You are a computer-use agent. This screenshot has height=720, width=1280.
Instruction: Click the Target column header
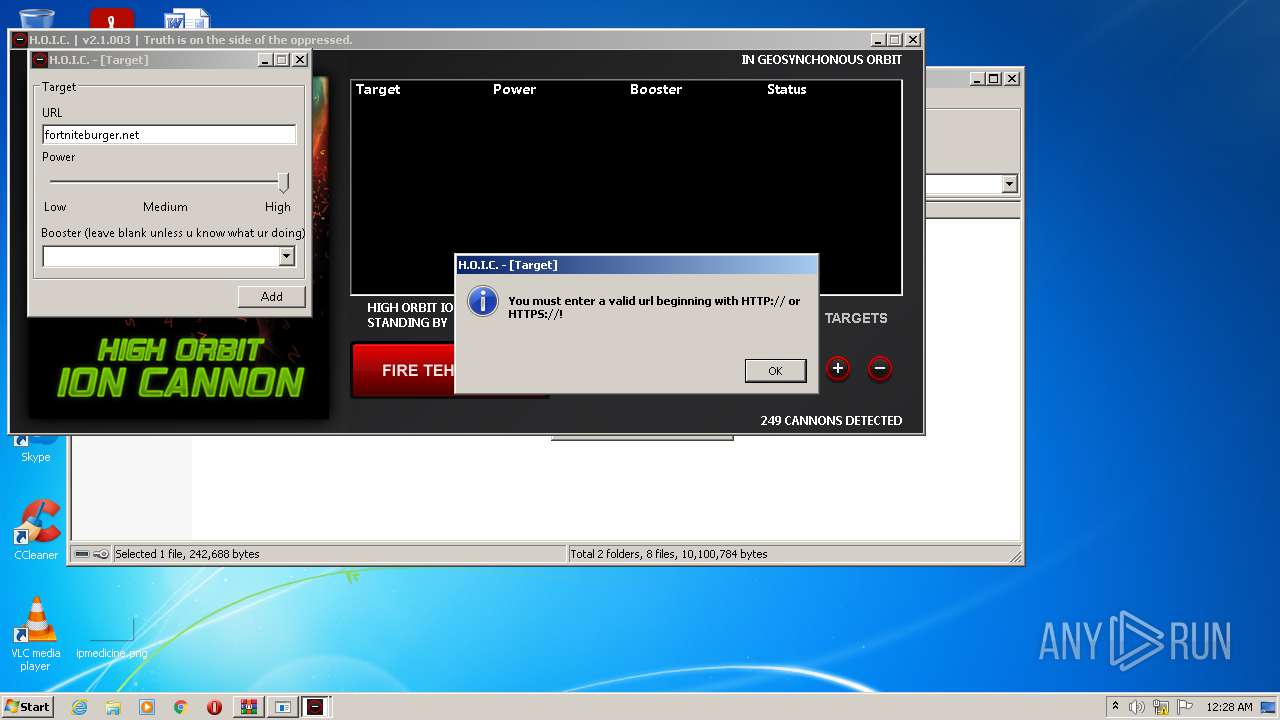click(378, 89)
